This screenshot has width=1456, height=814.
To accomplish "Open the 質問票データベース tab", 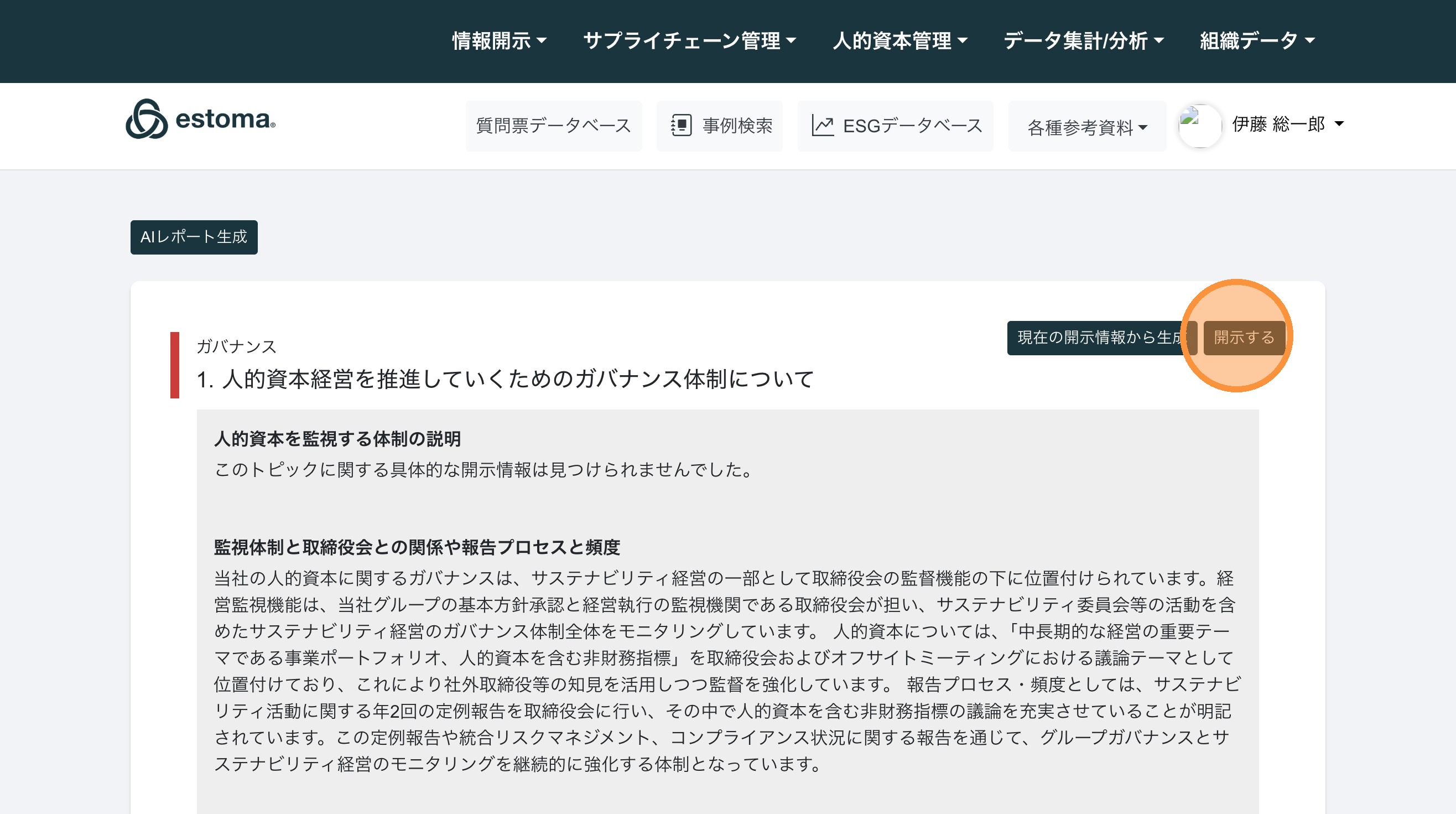I will tap(553, 126).
